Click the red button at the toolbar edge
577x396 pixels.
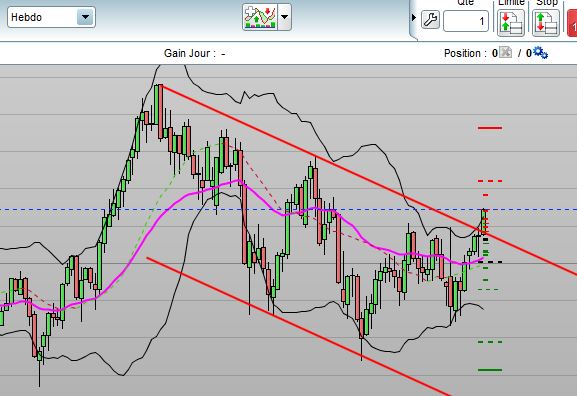pyautogui.click(x=573, y=23)
